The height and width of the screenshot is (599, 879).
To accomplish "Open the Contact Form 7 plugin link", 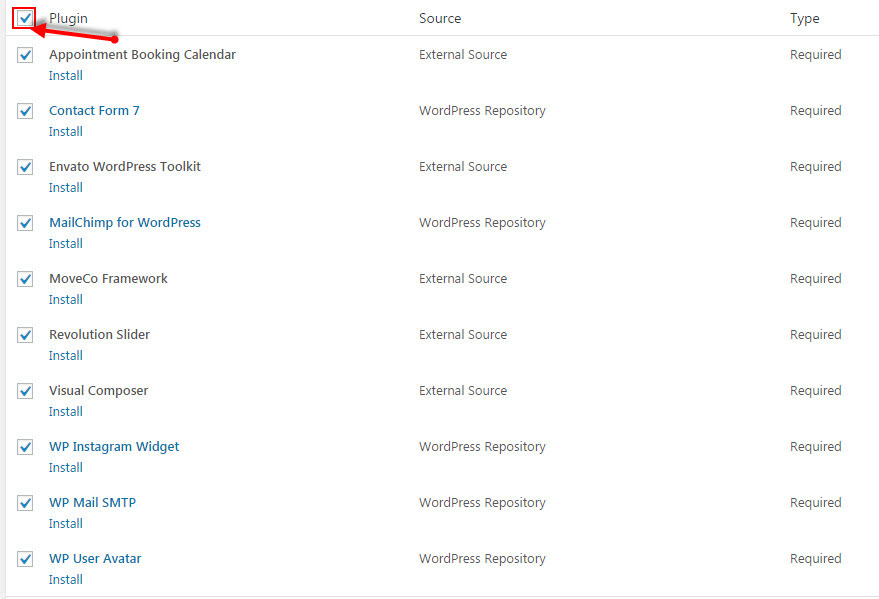I will click(94, 110).
